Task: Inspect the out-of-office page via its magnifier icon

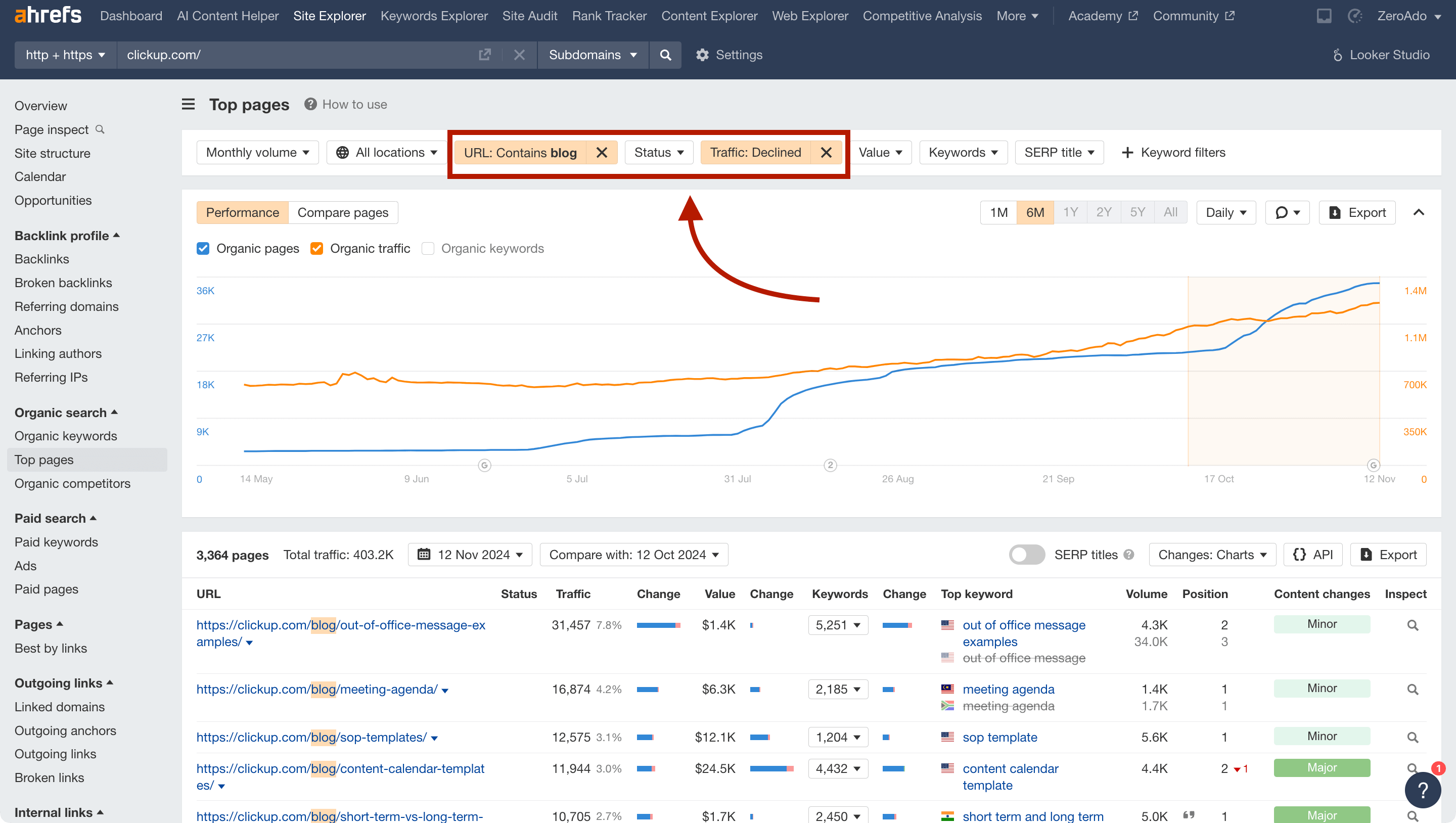Action: click(x=1413, y=625)
